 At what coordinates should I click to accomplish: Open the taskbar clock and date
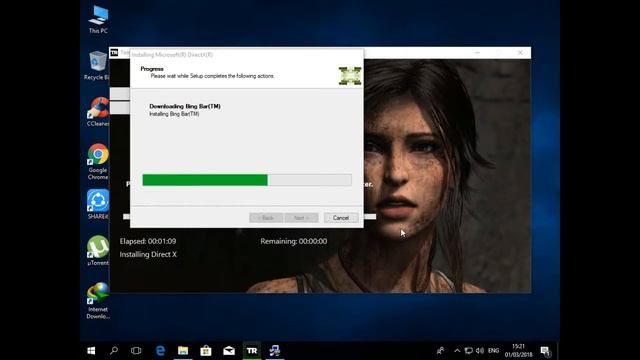click(x=518, y=351)
